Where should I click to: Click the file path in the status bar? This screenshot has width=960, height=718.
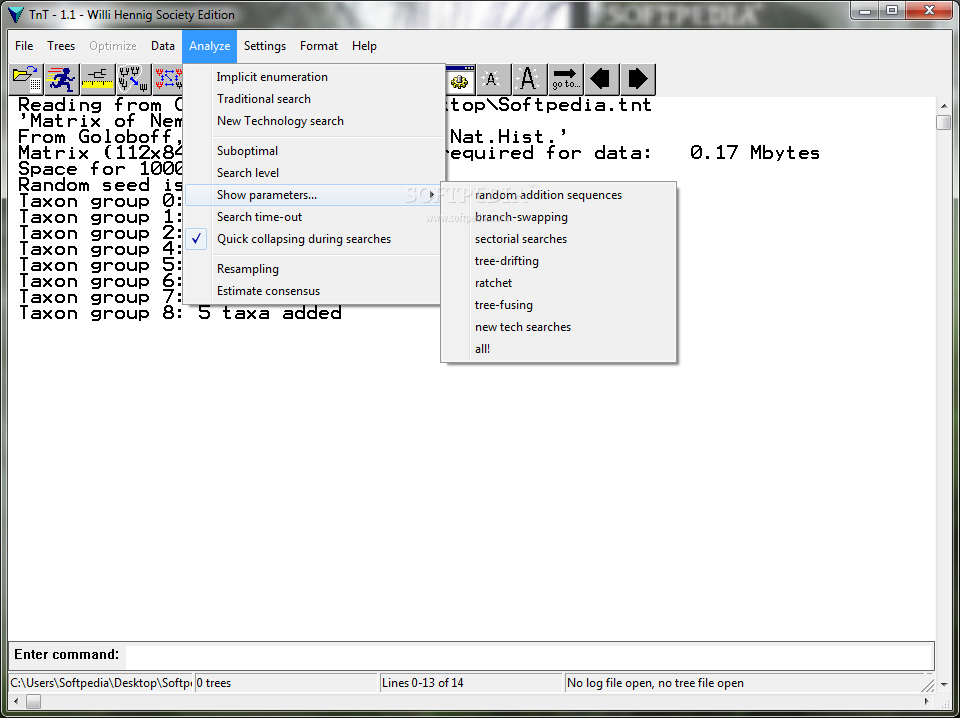[101, 683]
